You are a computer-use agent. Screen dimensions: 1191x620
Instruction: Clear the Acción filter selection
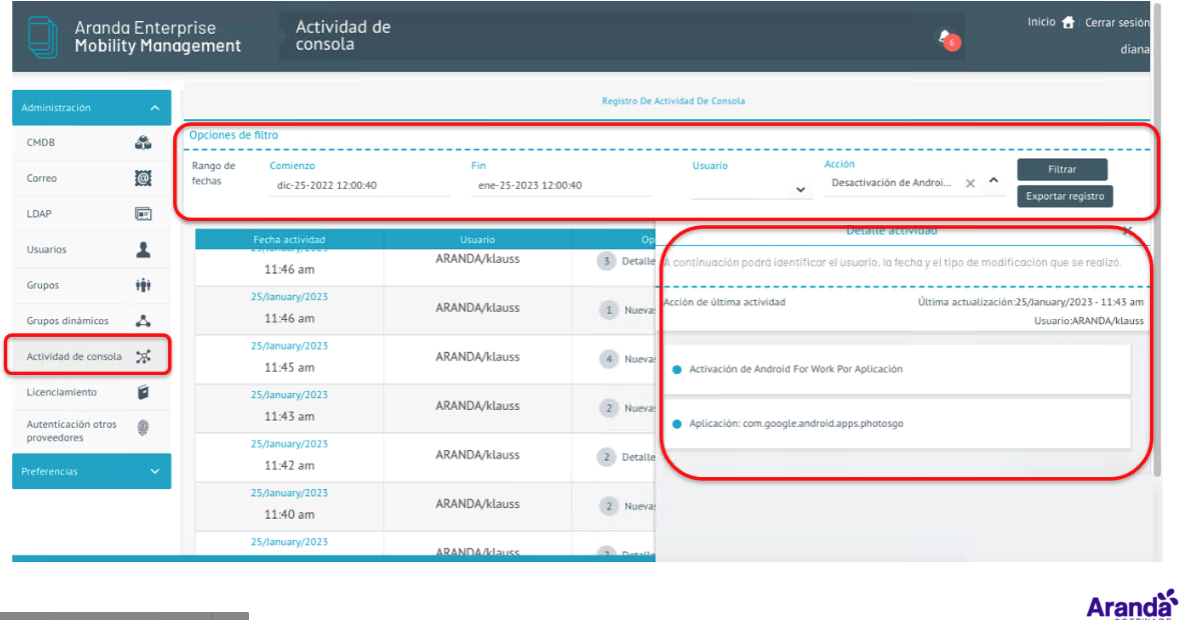[970, 183]
